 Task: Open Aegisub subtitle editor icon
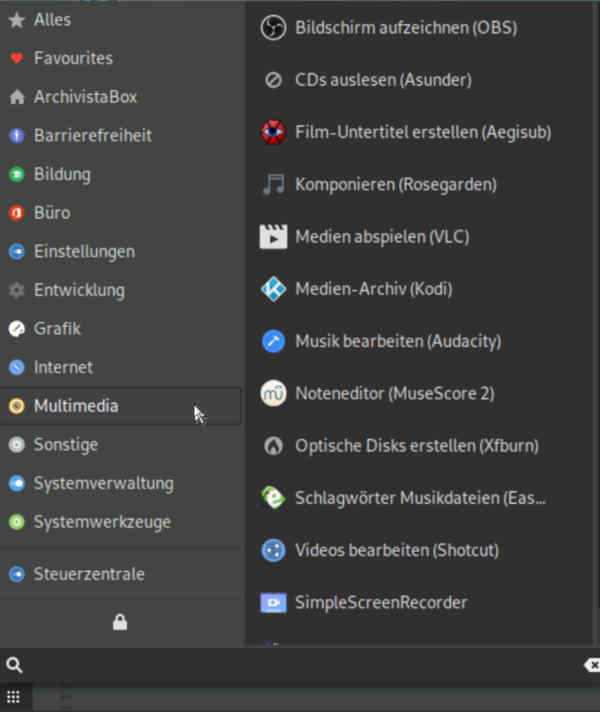(x=273, y=132)
